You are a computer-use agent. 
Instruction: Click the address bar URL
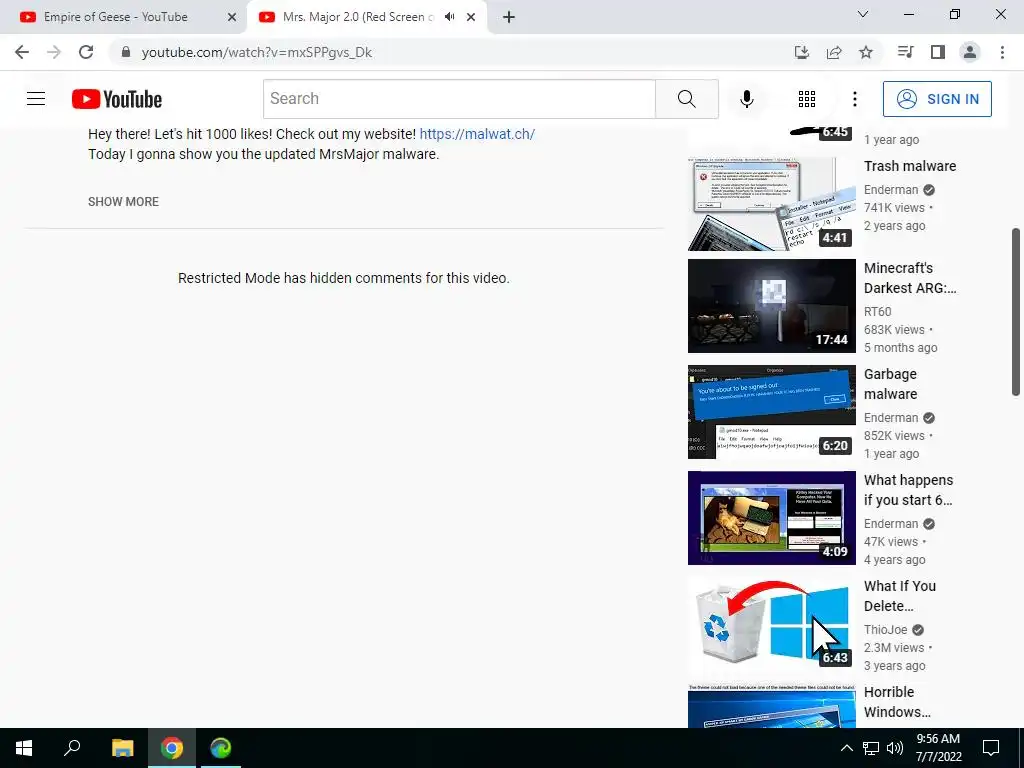(x=257, y=52)
